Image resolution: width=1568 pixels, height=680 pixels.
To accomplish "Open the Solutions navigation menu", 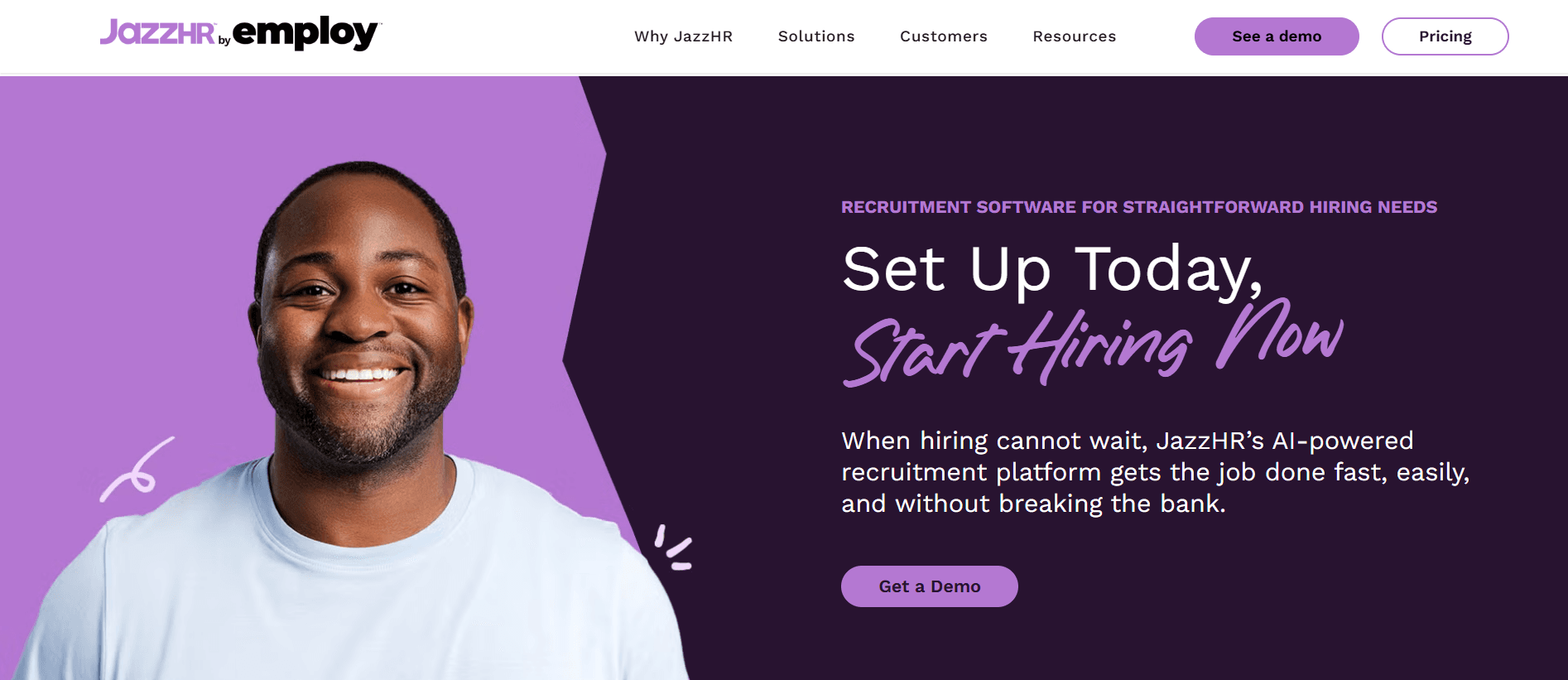I will [x=816, y=36].
